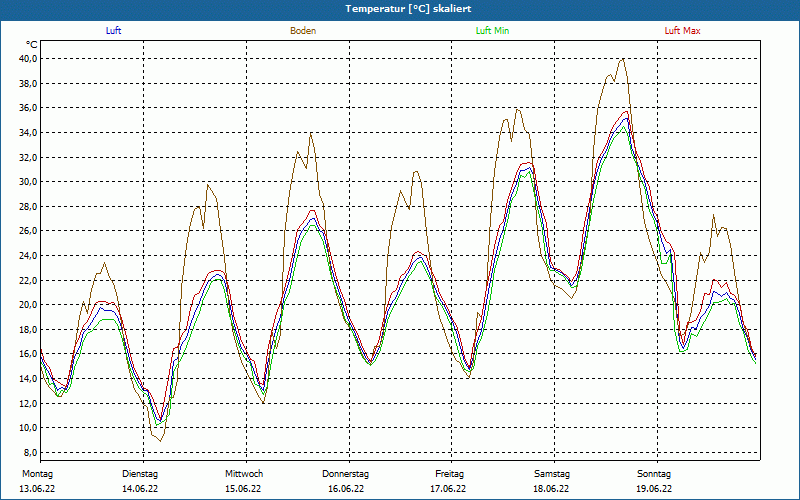Select the 'Mittwoch' day label
Screen dimensions: 800x500
244,473
